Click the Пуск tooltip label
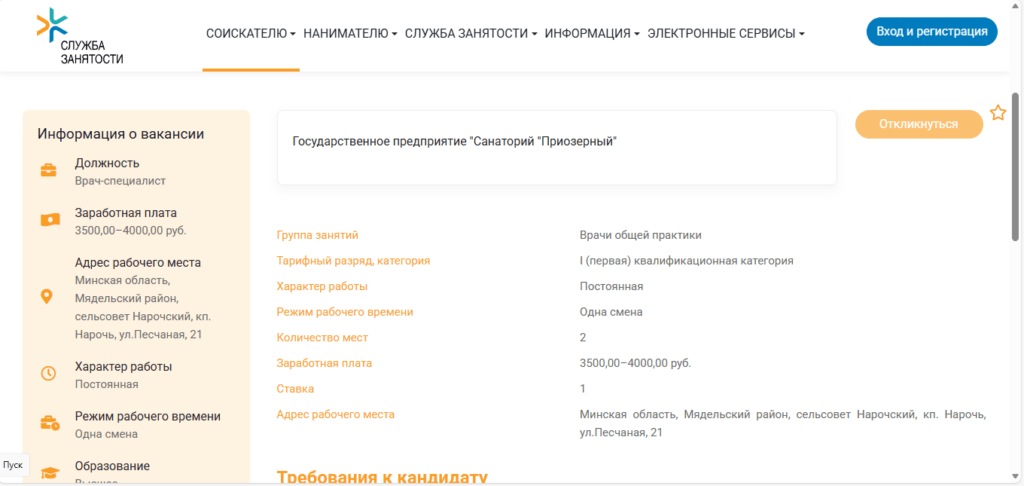 pos(13,465)
